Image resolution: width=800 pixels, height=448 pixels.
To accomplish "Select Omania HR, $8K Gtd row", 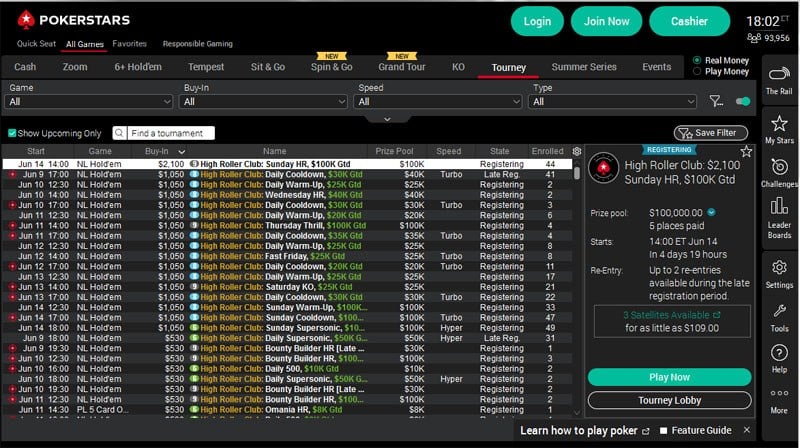I will click(287, 409).
